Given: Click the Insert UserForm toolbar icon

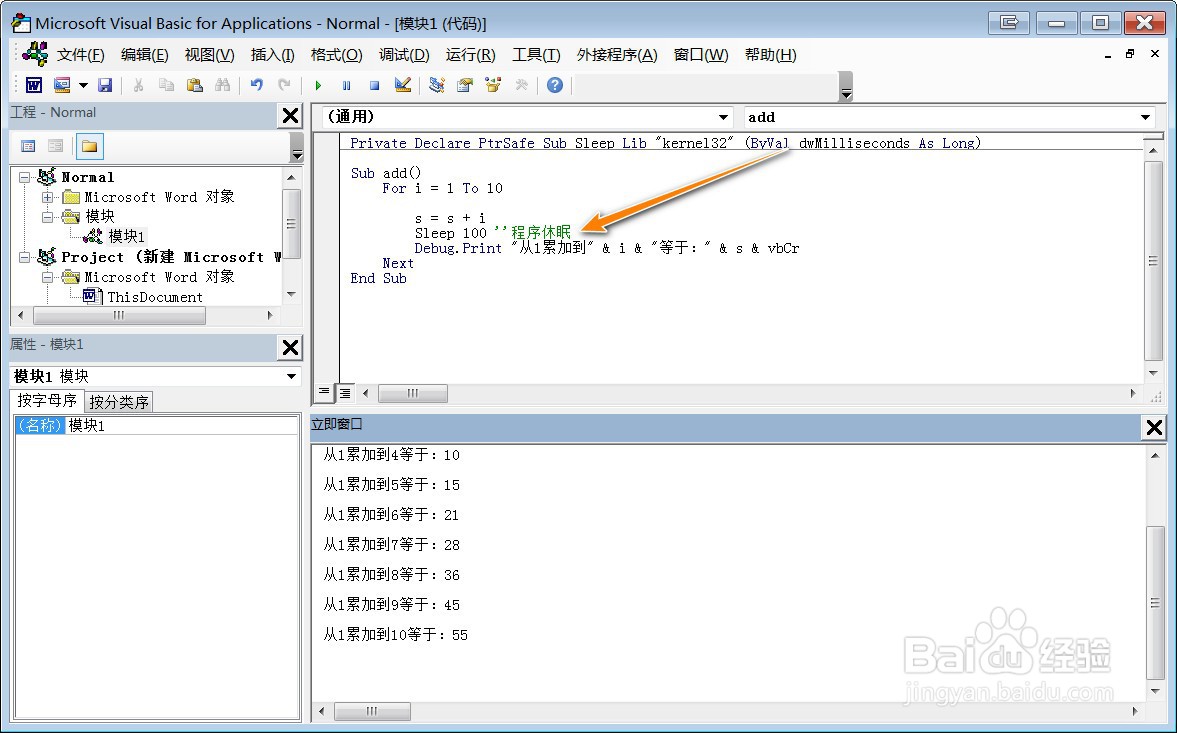Looking at the screenshot, I should pyautogui.click(x=62, y=85).
